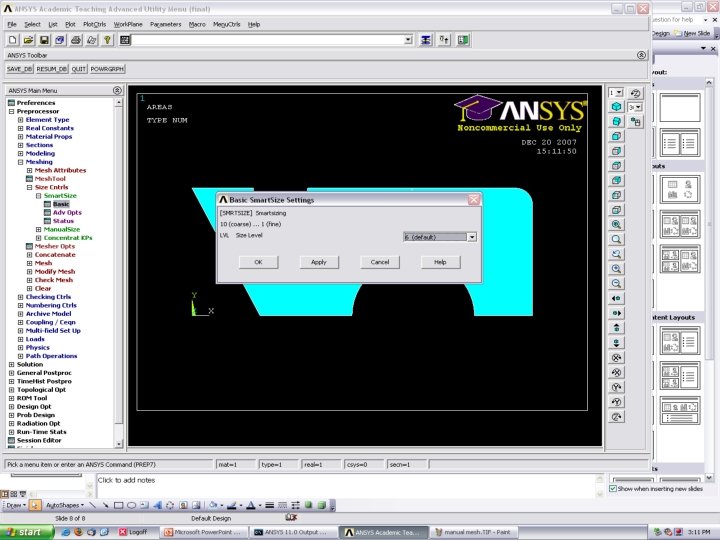The width and height of the screenshot is (720, 540).
Task: Click the Dynamic Model Mode icon
Action: coord(636,122)
